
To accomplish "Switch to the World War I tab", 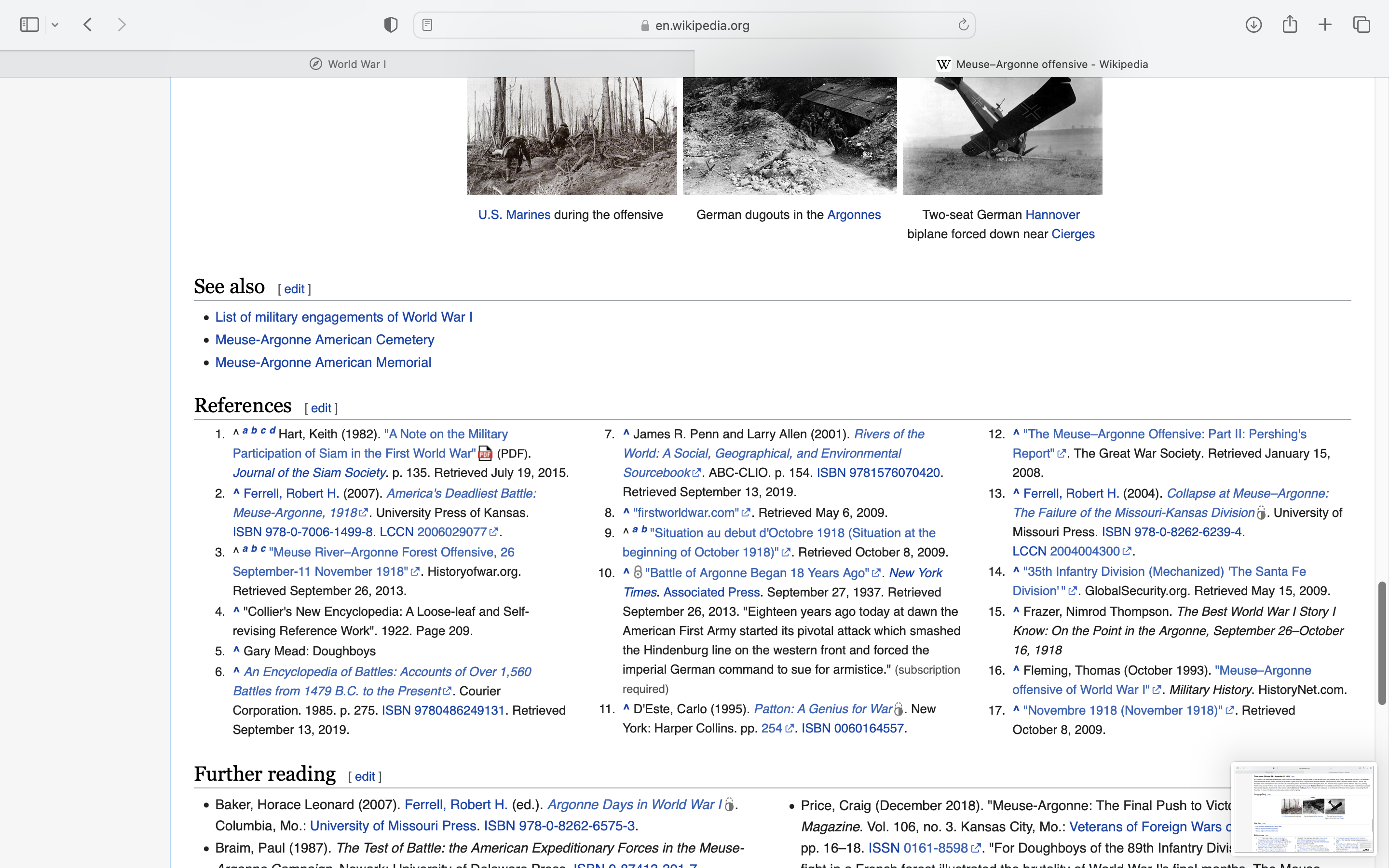I will pyautogui.click(x=347, y=64).
